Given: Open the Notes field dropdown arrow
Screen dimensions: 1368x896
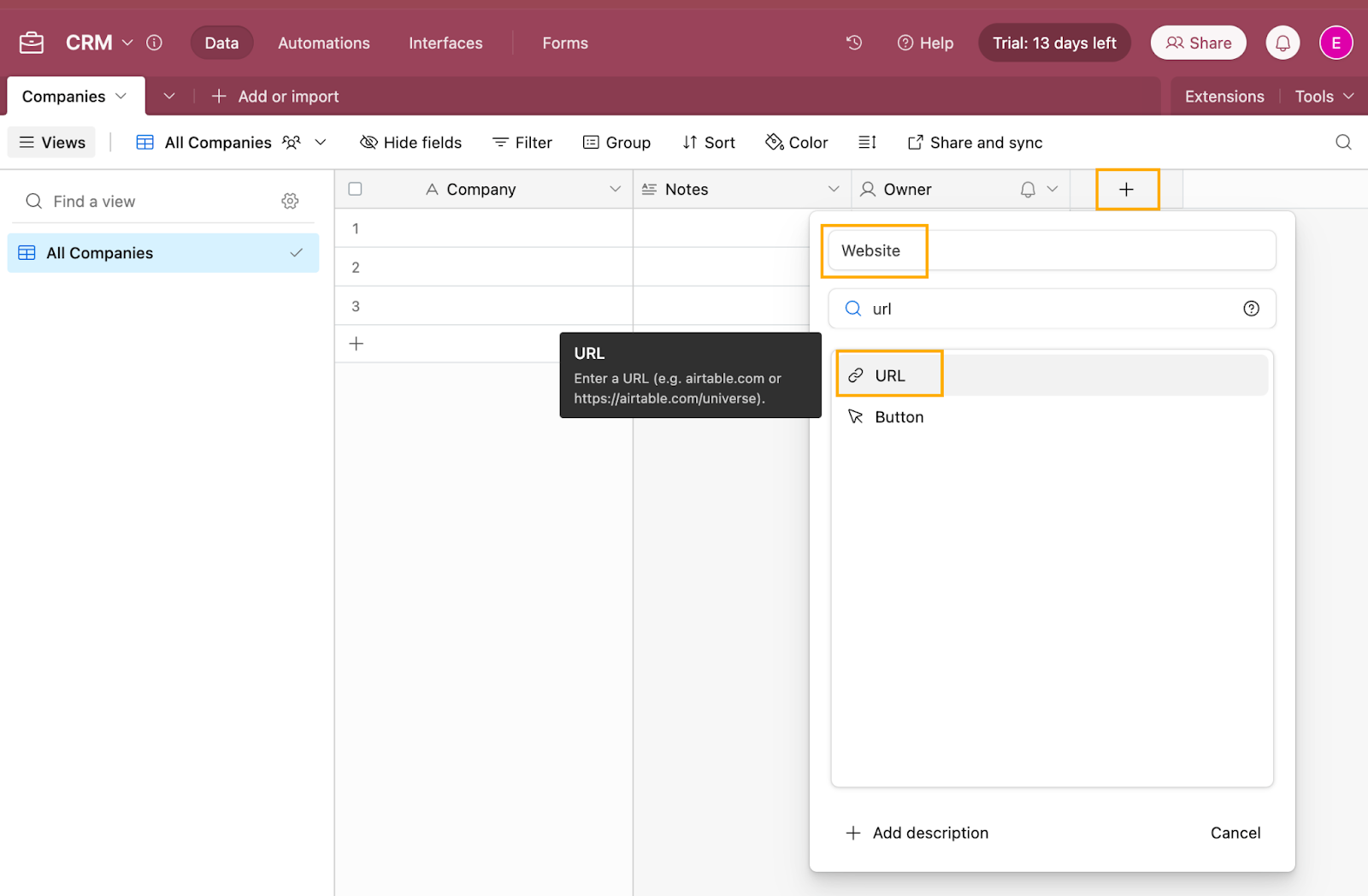Looking at the screenshot, I should click(834, 189).
